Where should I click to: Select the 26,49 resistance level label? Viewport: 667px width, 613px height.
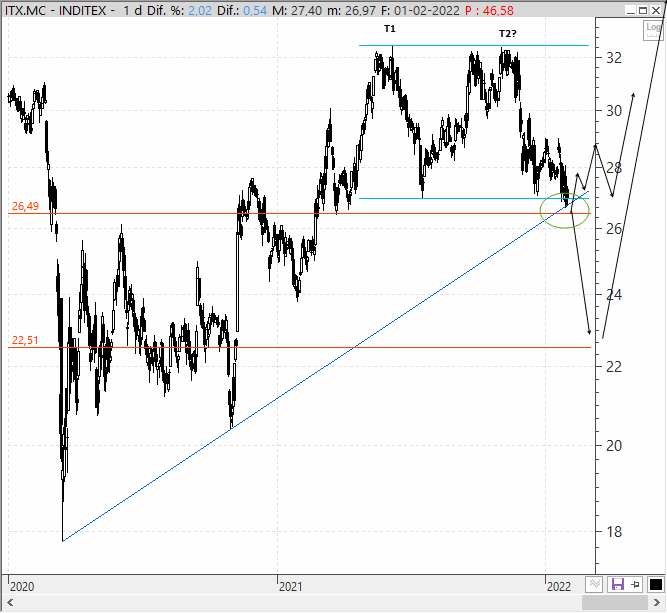(x=25, y=206)
